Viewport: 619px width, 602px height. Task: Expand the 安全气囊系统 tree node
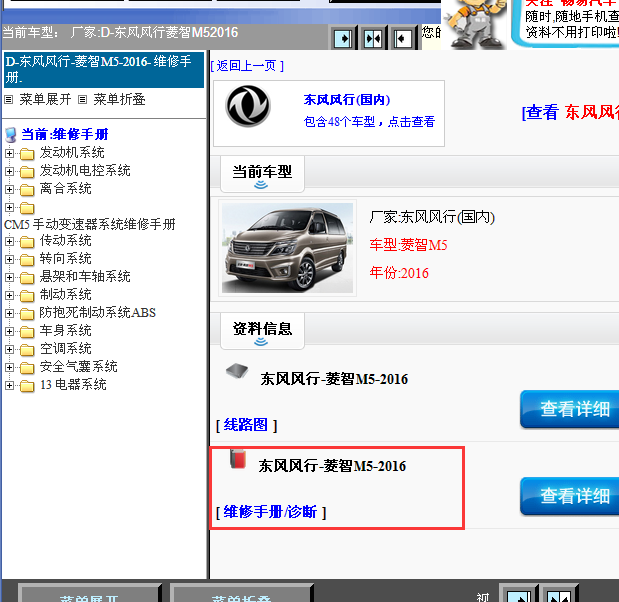(9, 368)
